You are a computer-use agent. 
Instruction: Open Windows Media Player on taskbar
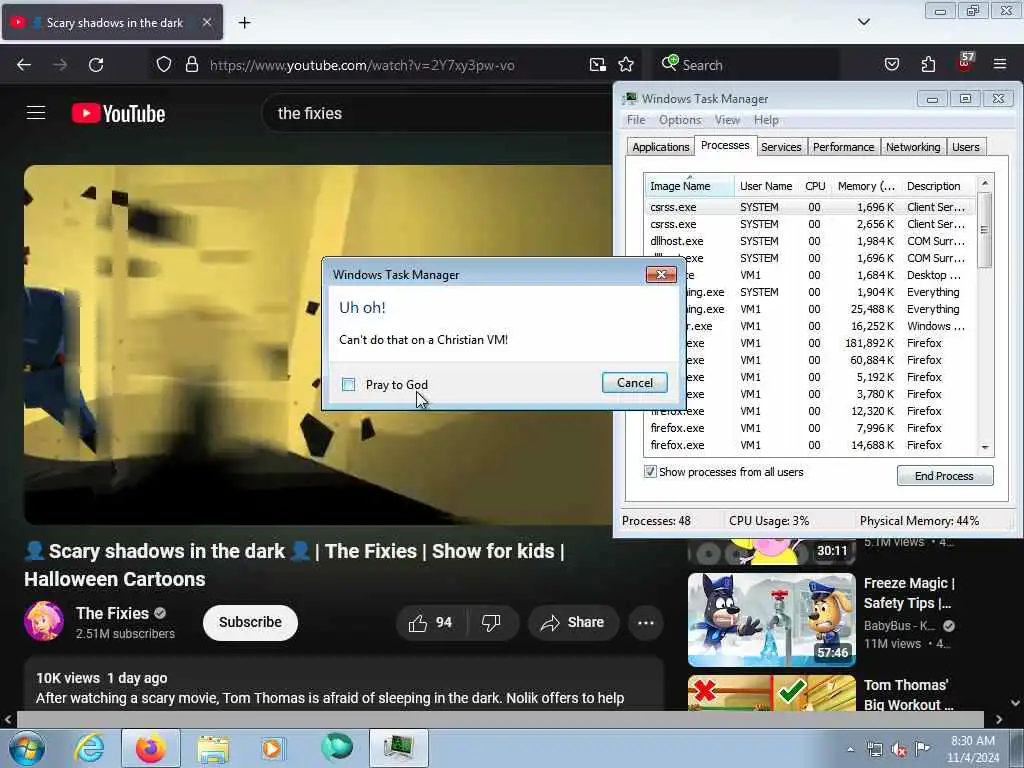pyautogui.click(x=273, y=749)
